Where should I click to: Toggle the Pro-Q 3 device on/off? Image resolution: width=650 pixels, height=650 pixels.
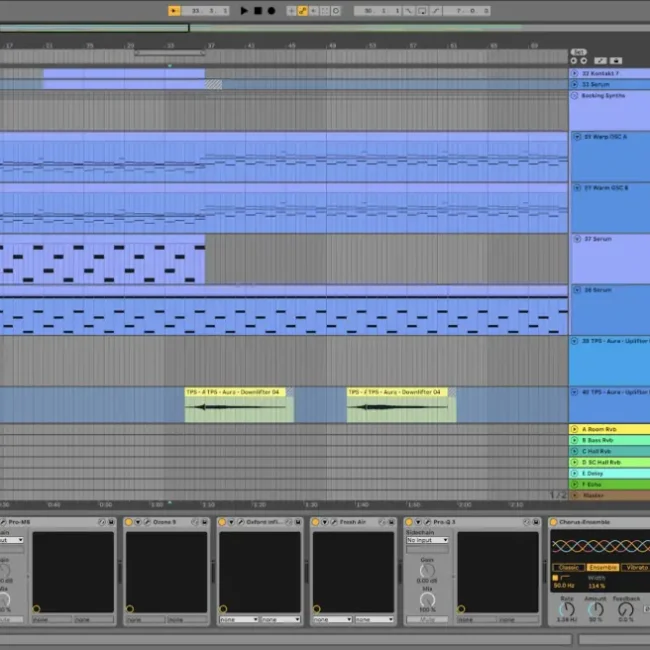(x=410, y=522)
